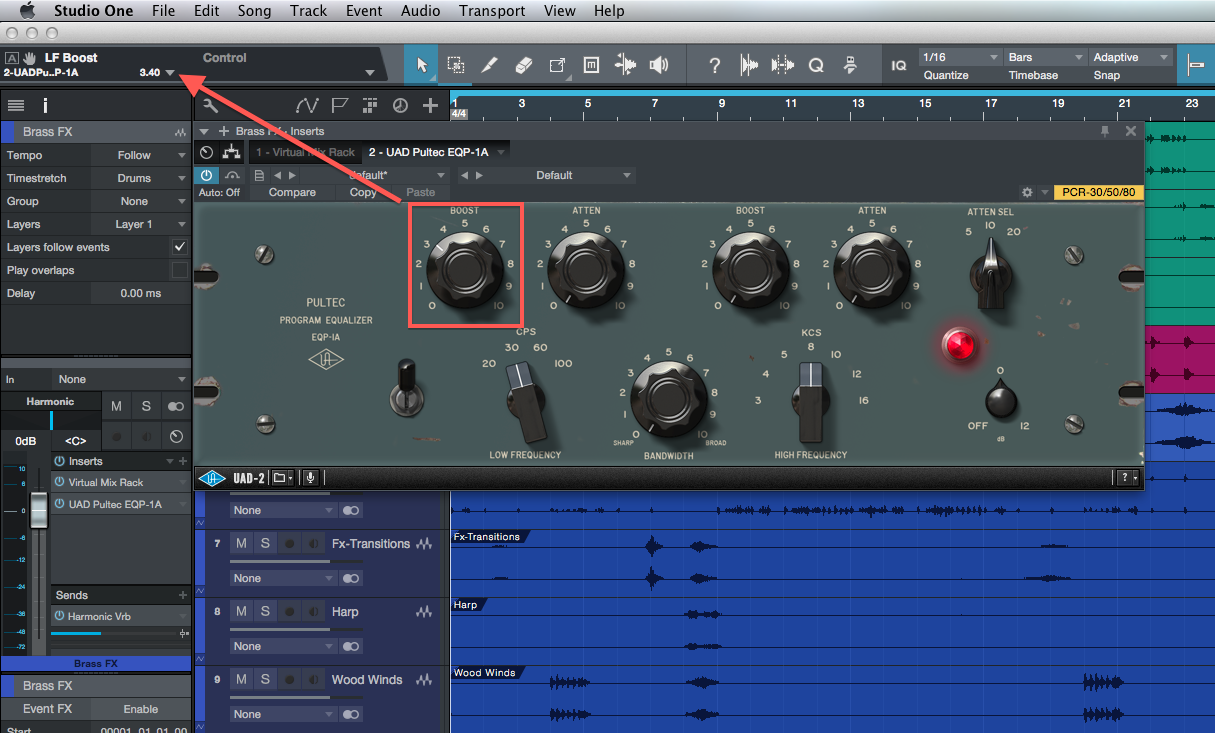Solo the Harp track
This screenshot has height=733, width=1215.
pyautogui.click(x=265, y=612)
